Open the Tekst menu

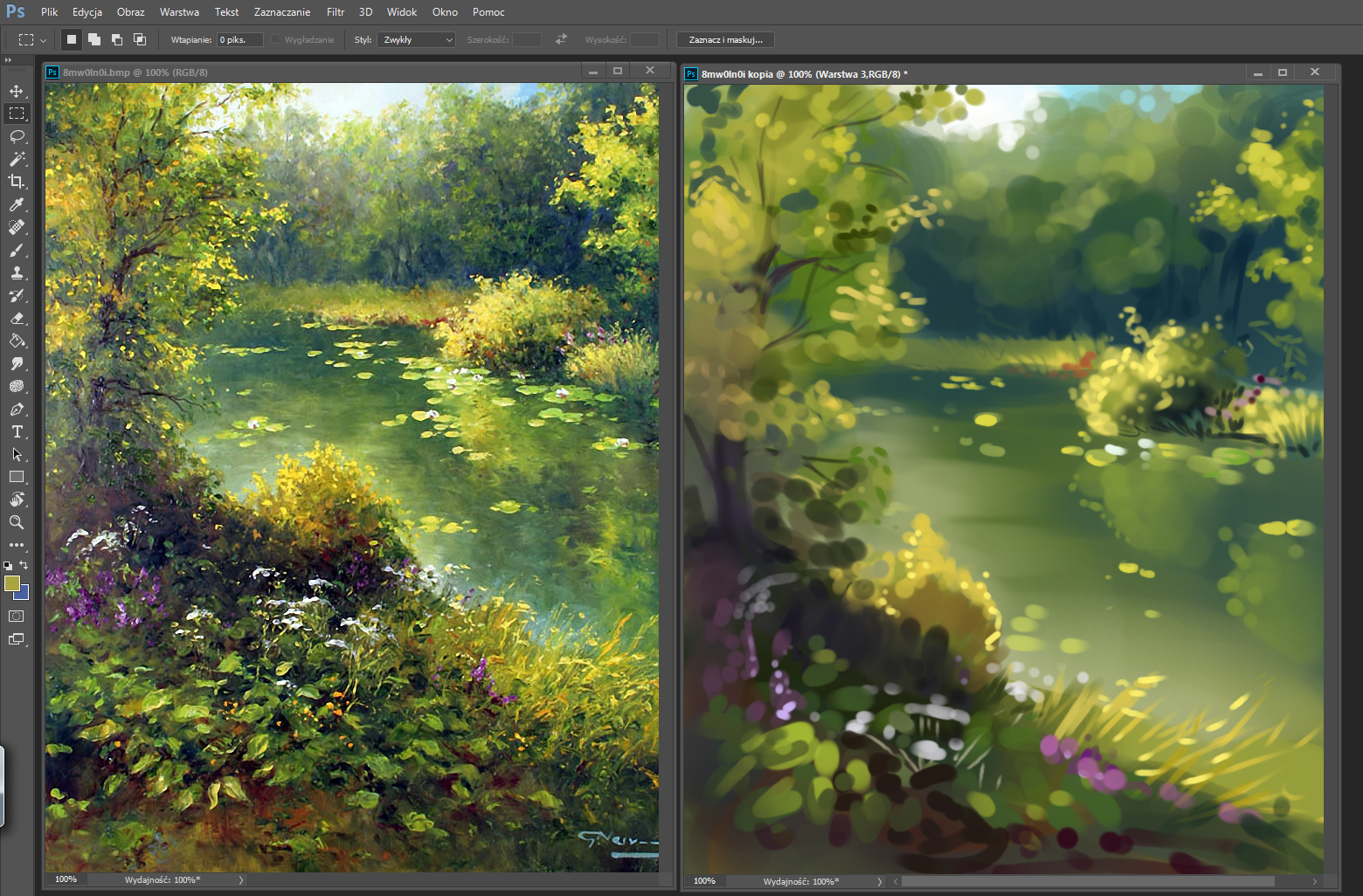tap(226, 12)
